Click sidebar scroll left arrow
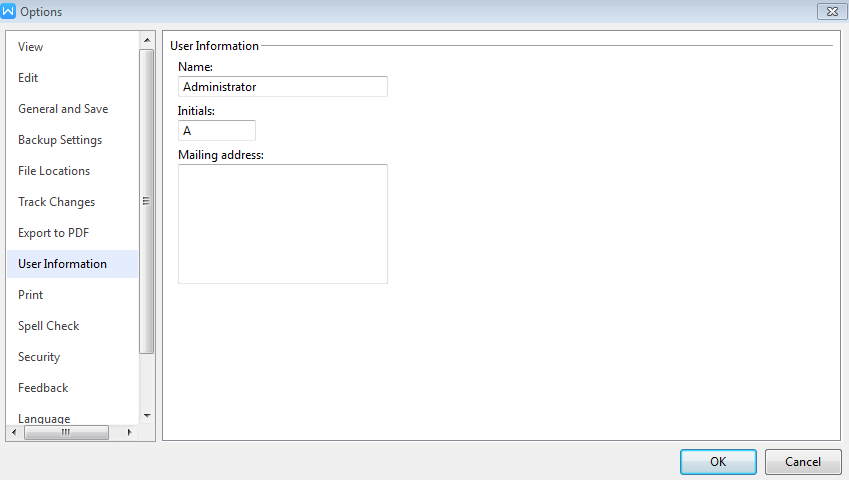This screenshot has width=849, height=480. pyautogui.click(x=14, y=432)
